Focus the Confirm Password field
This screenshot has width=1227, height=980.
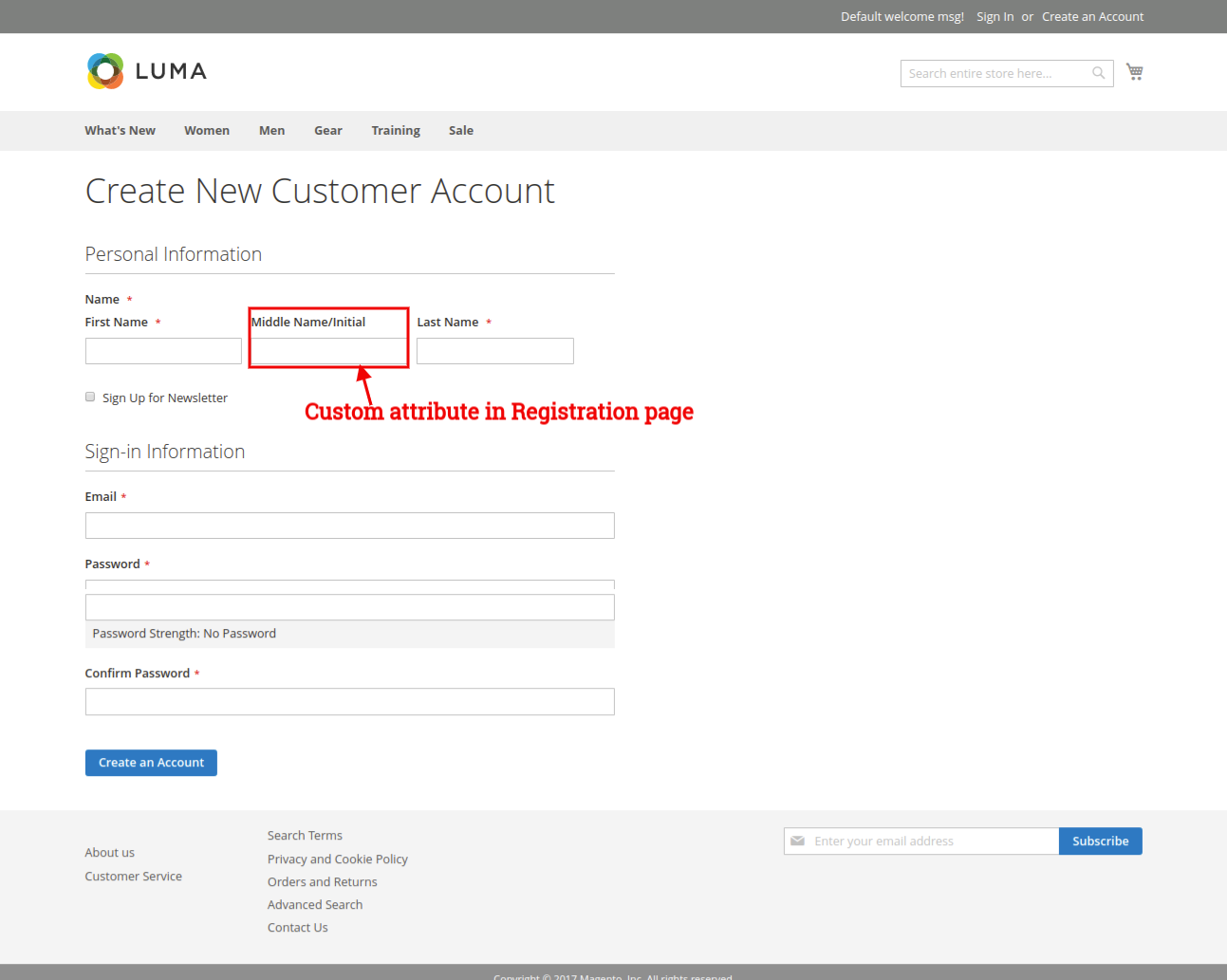click(349, 702)
